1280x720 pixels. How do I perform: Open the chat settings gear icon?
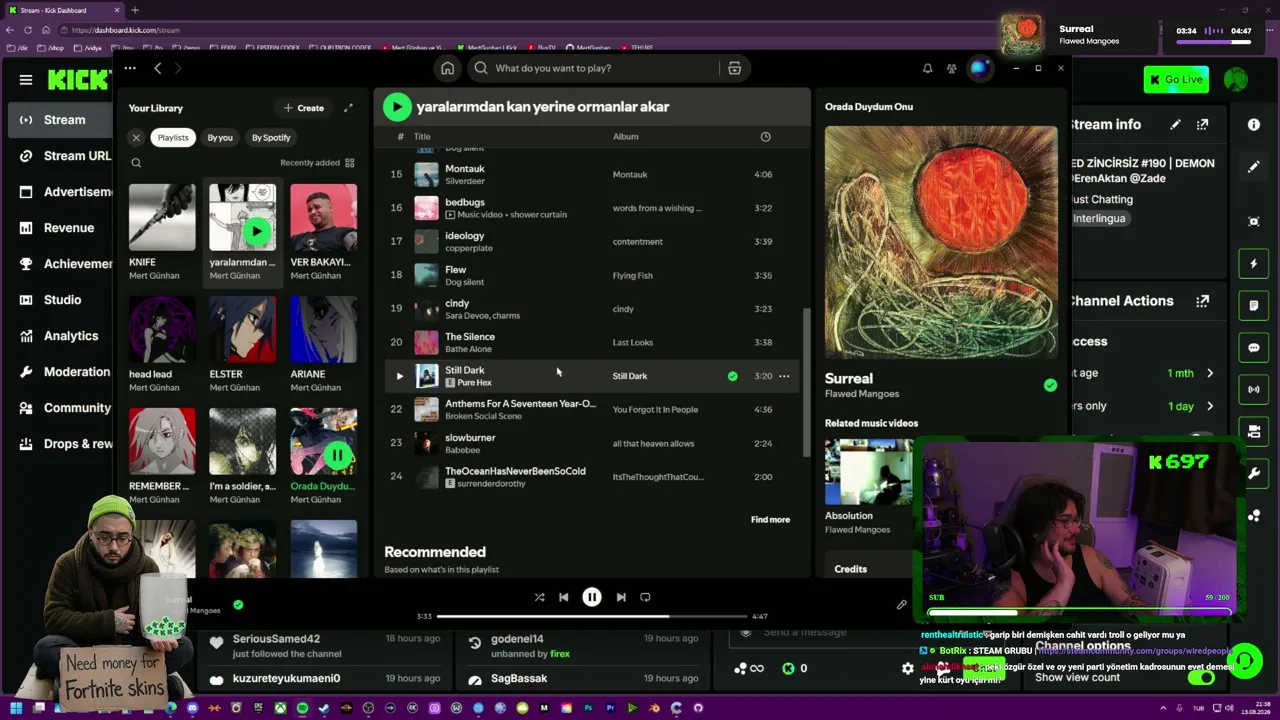(908, 668)
